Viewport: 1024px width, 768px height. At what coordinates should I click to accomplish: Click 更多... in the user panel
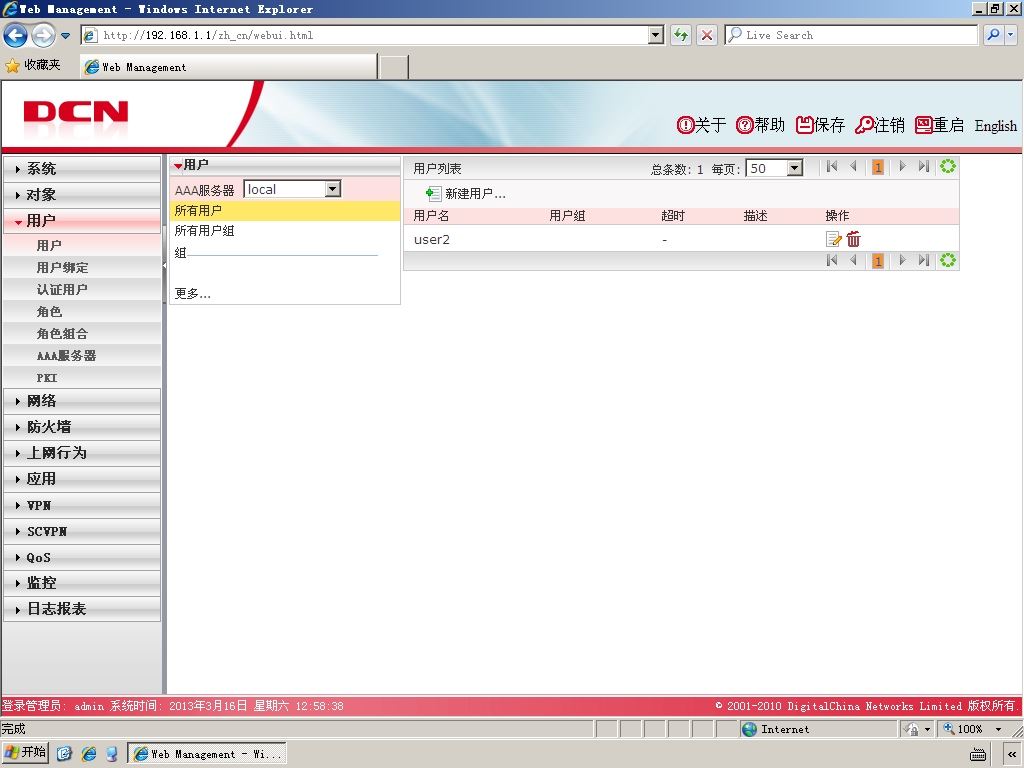pos(193,294)
